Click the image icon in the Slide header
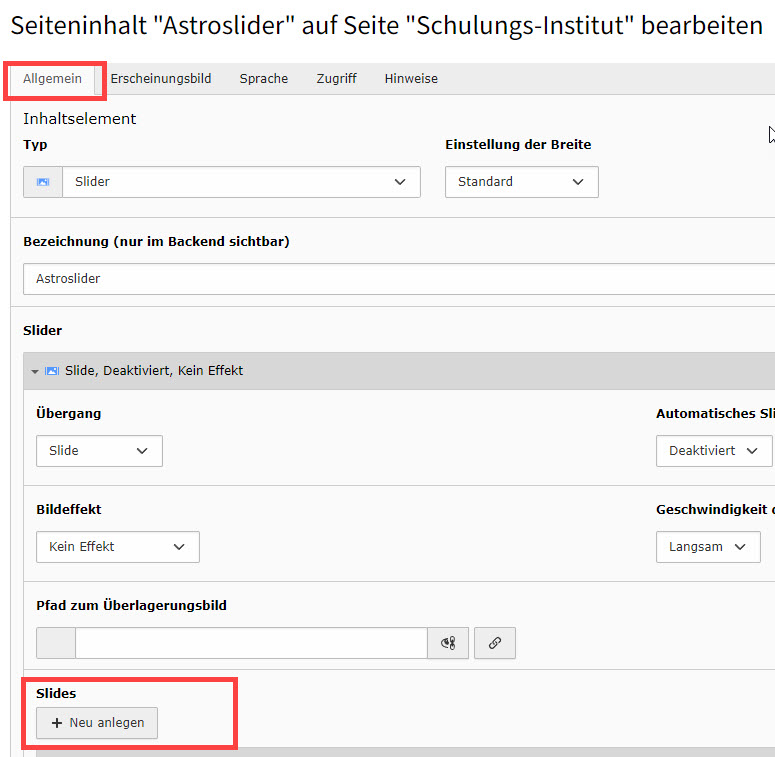Image resolution: width=775 pixels, height=757 pixels. pyautogui.click(x=52, y=371)
